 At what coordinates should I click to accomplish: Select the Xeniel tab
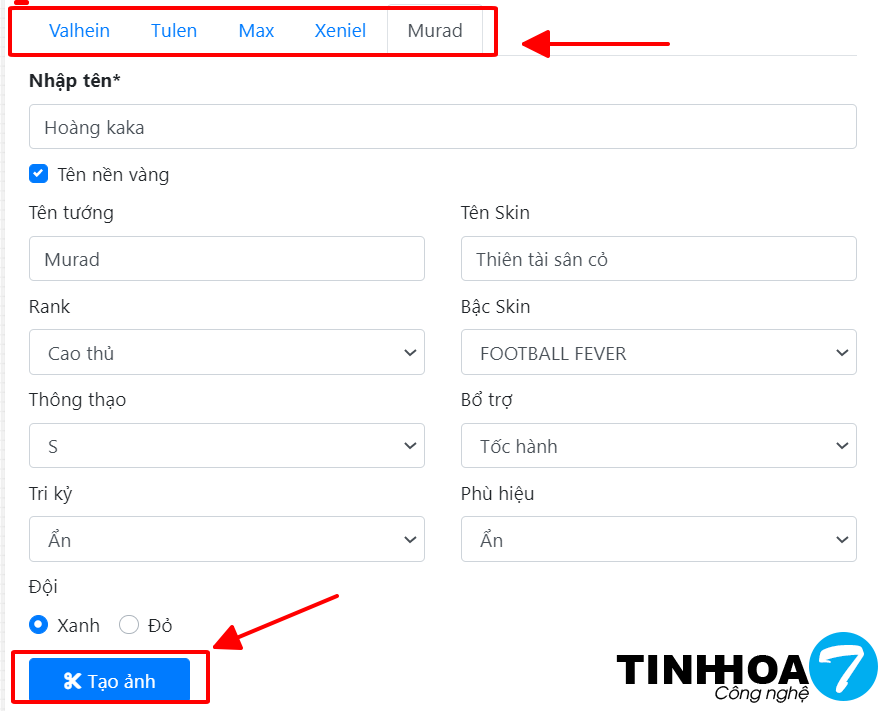340,31
